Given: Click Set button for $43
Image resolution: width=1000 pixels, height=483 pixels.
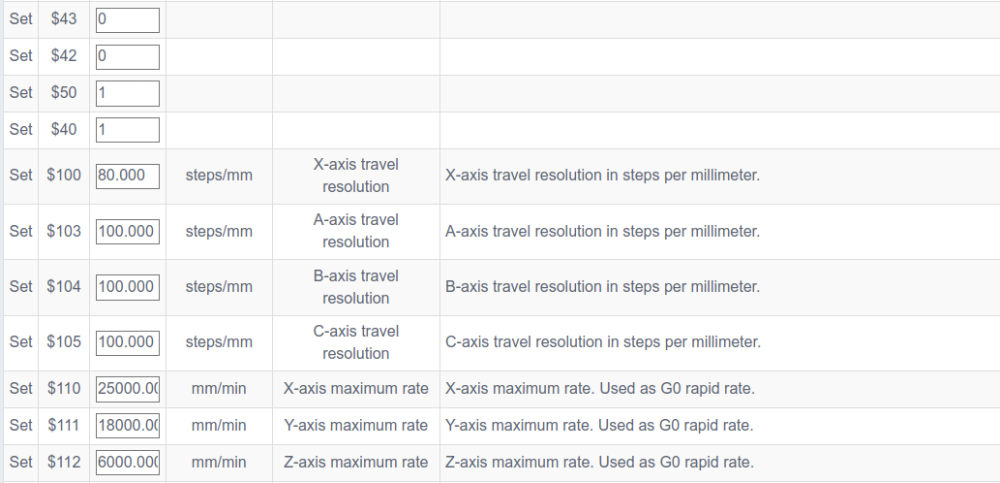Looking at the screenshot, I should pos(21,19).
